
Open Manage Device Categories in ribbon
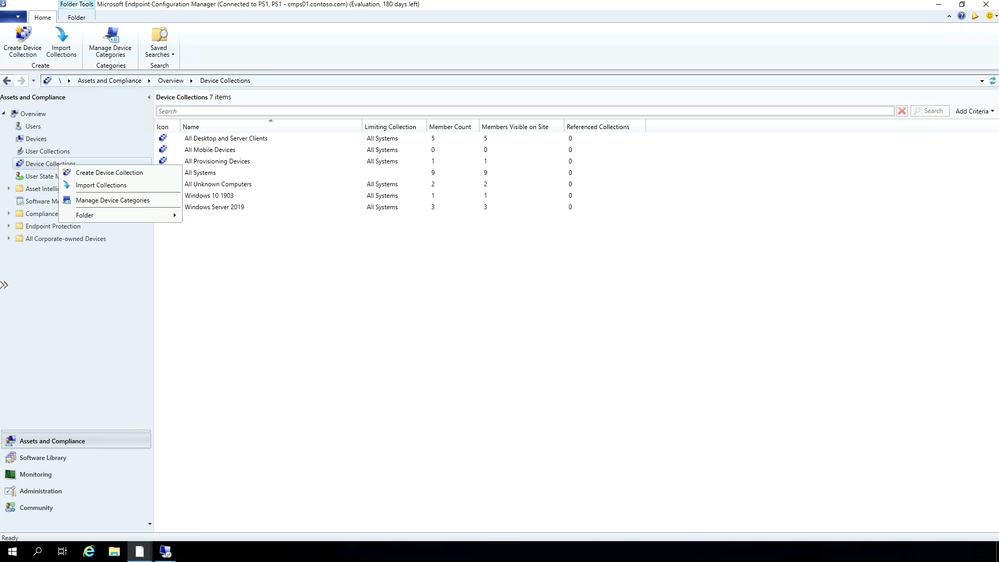(110, 42)
